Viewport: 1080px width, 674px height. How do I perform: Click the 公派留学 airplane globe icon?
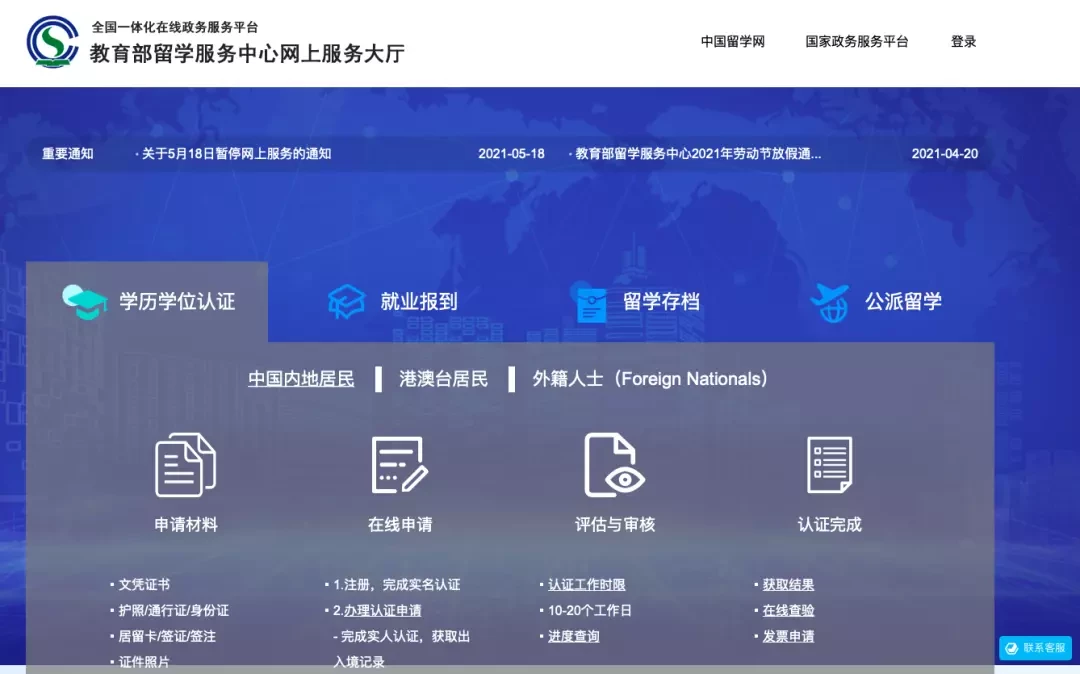pos(830,302)
